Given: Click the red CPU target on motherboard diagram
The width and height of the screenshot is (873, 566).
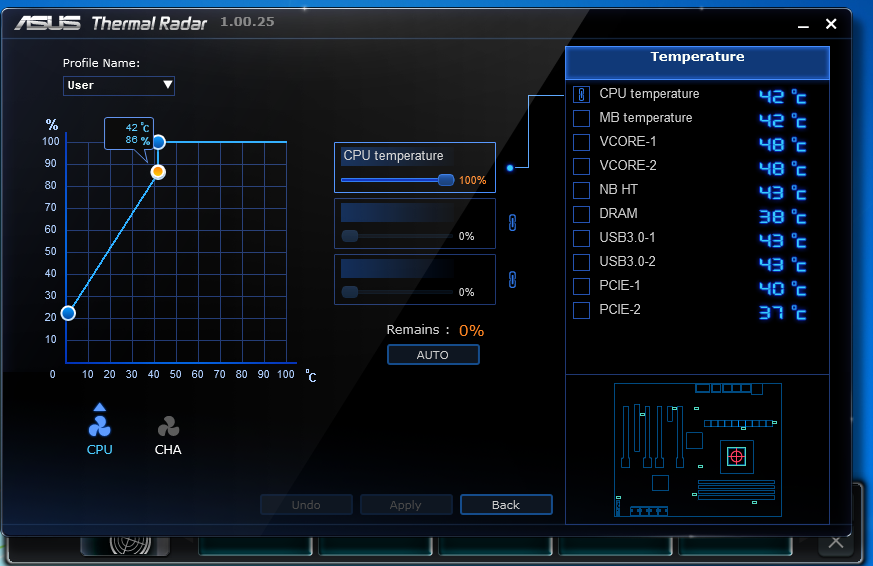Looking at the screenshot, I should 737,457.
